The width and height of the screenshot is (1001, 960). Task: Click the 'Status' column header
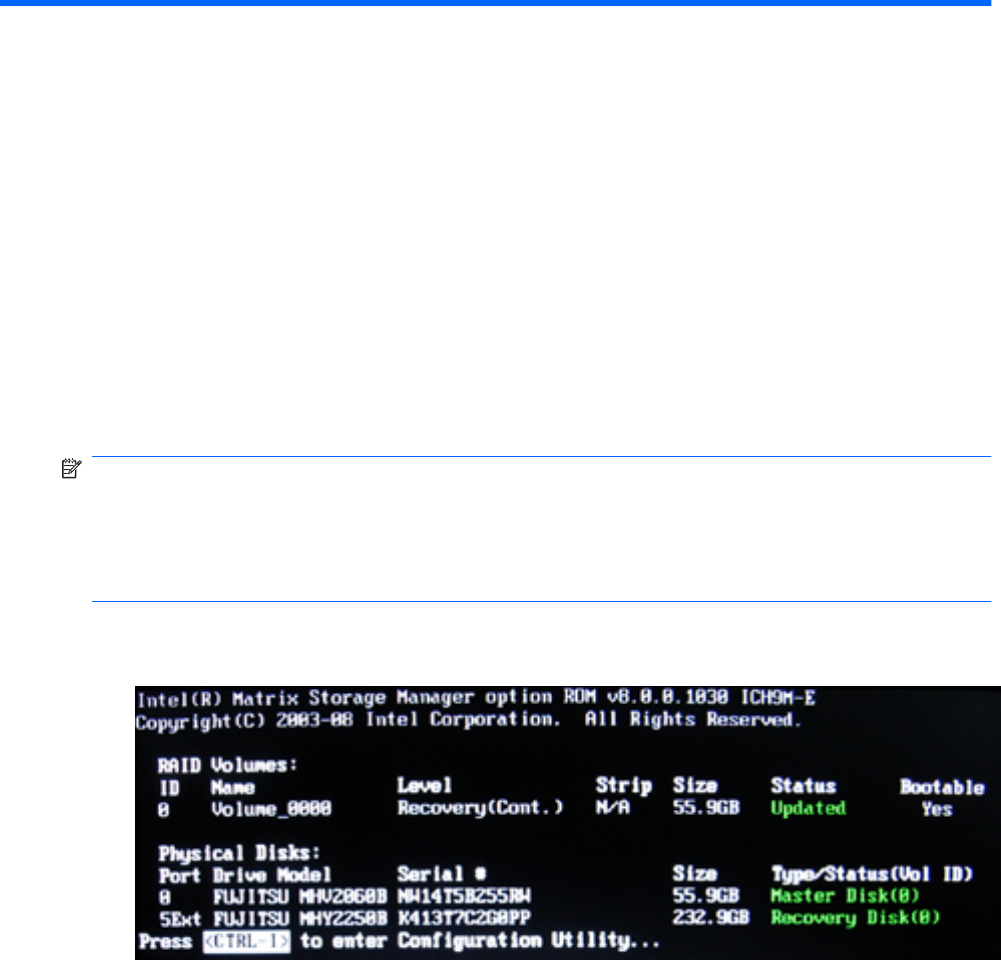click(803, 786)
